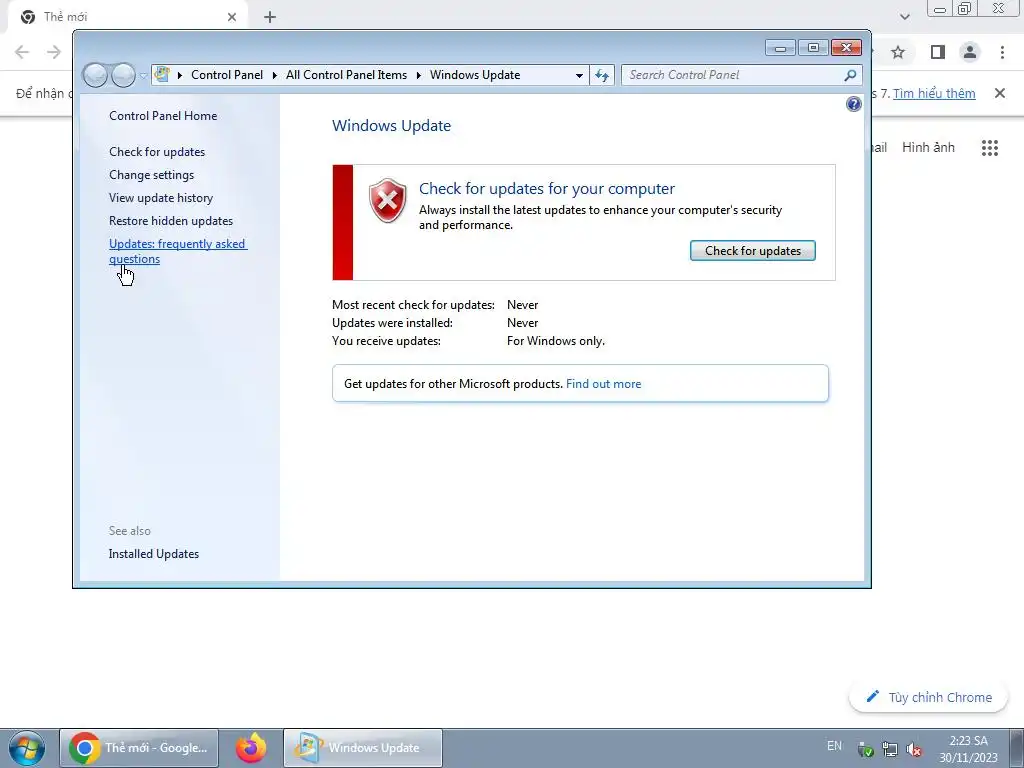The width and height of the screenshot is (1024, 768).
Task: Click 'Hình ảnh' link on Google page
Action: coord(928,148)
